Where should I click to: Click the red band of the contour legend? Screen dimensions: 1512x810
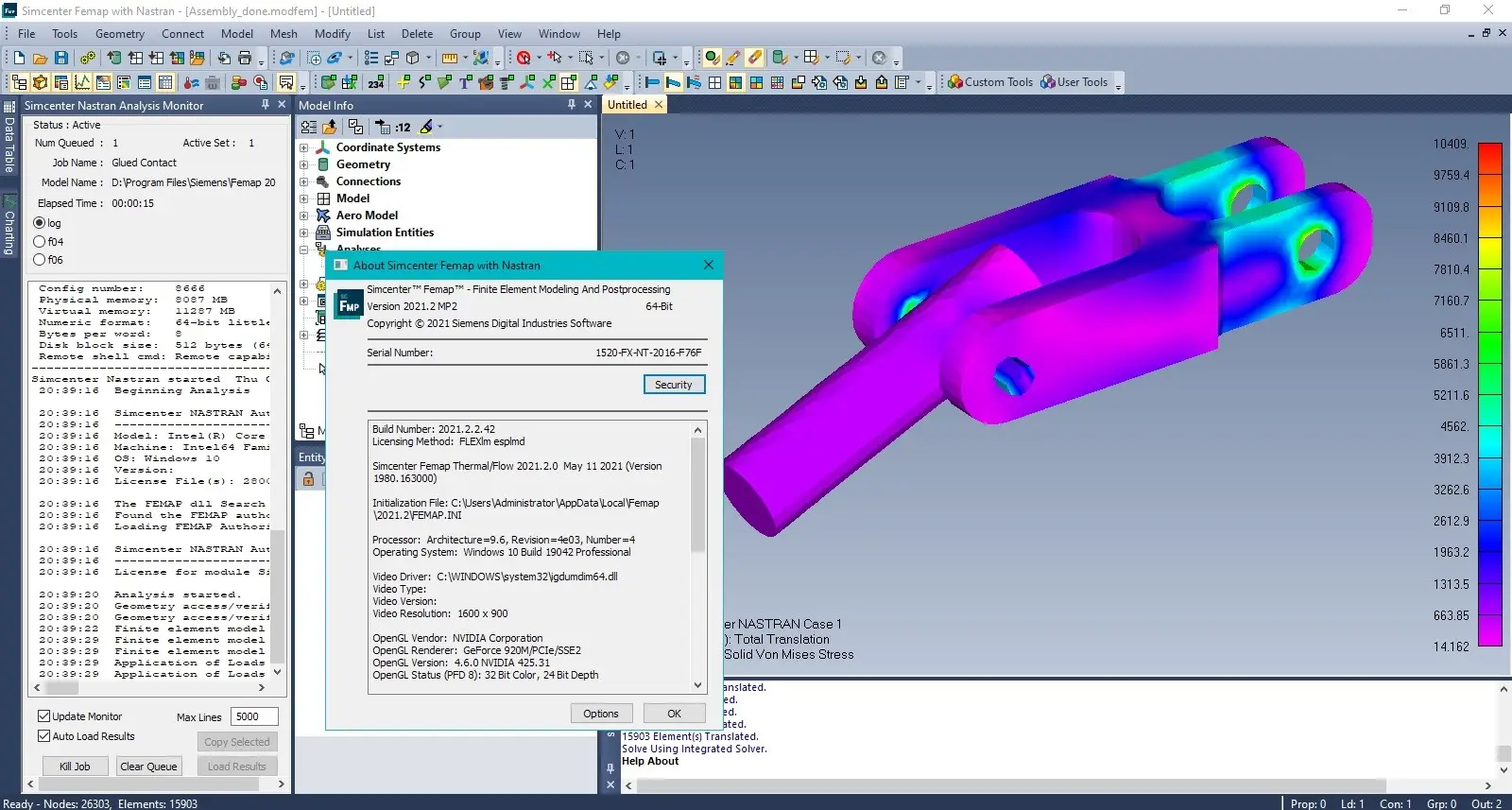click(1490, 159)
